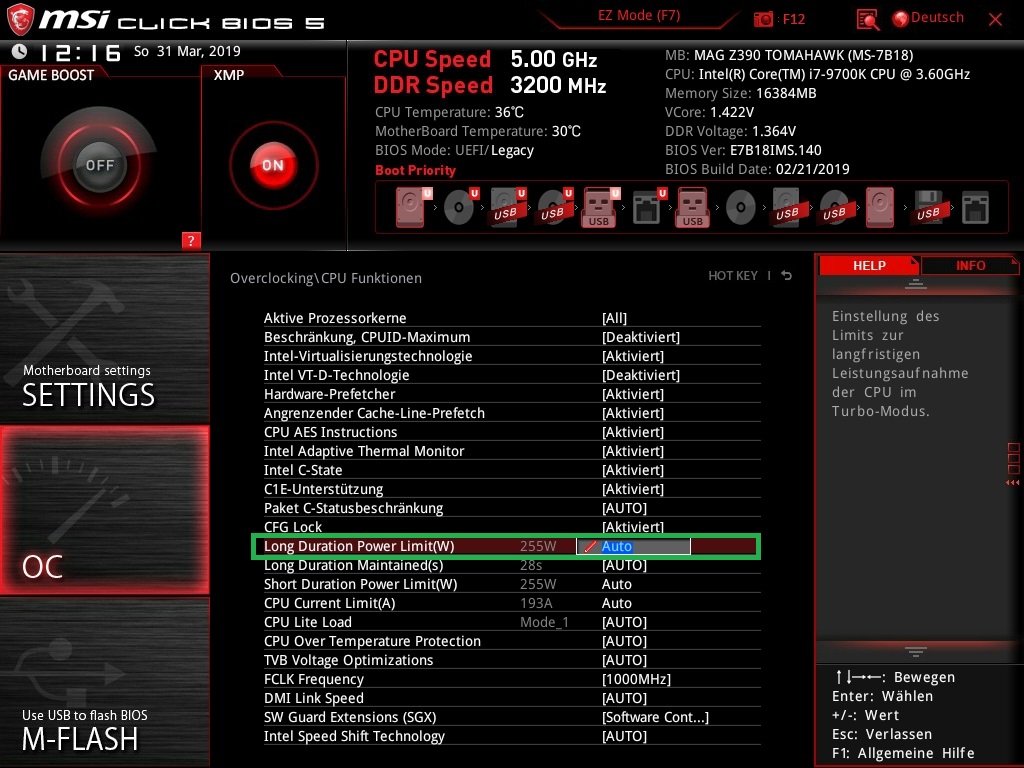
Task: Open Intel Adaptive Thermal Monitor option
Action: tap(512, 451)
